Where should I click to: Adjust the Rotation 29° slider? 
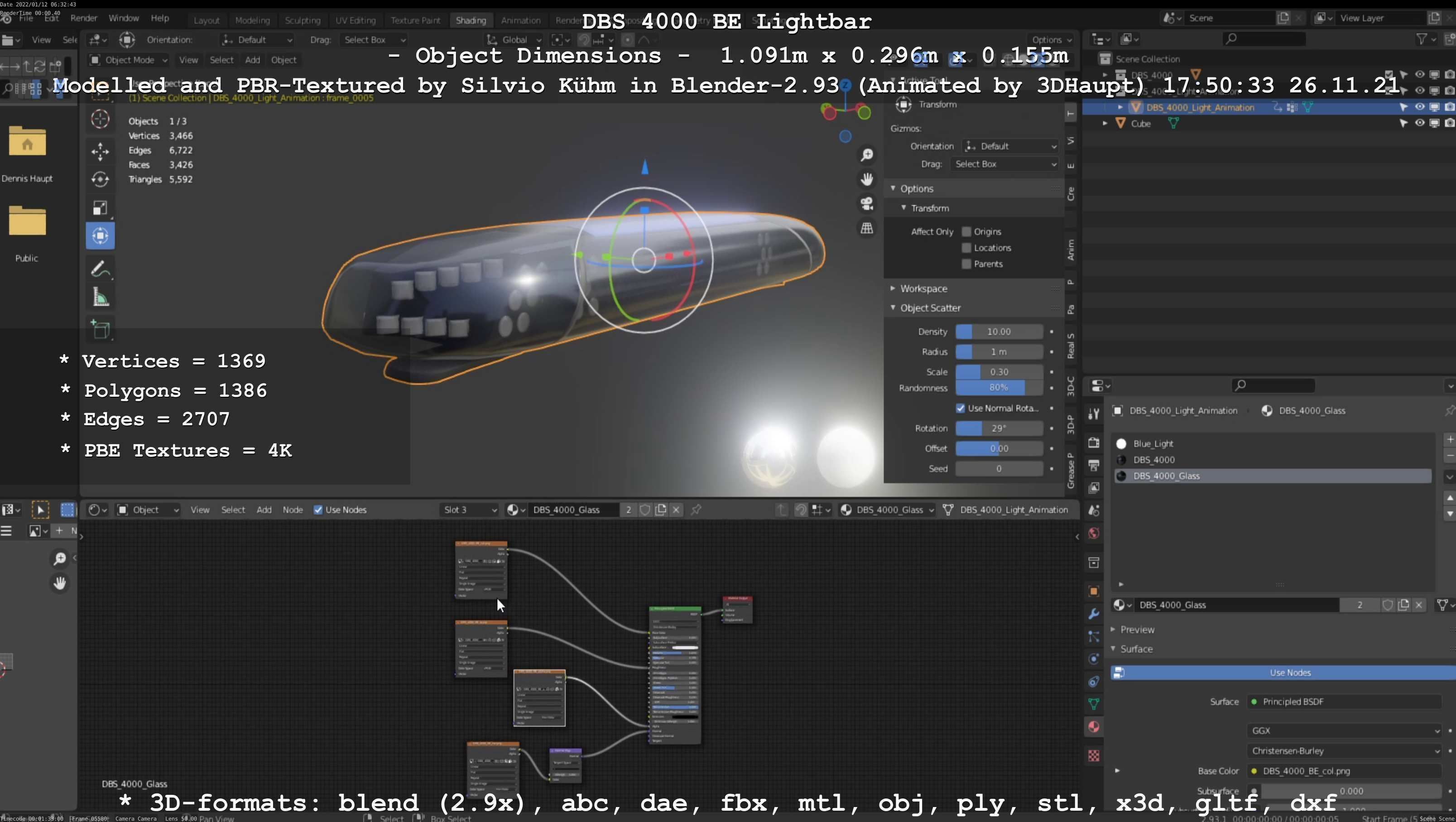point(999,428)
